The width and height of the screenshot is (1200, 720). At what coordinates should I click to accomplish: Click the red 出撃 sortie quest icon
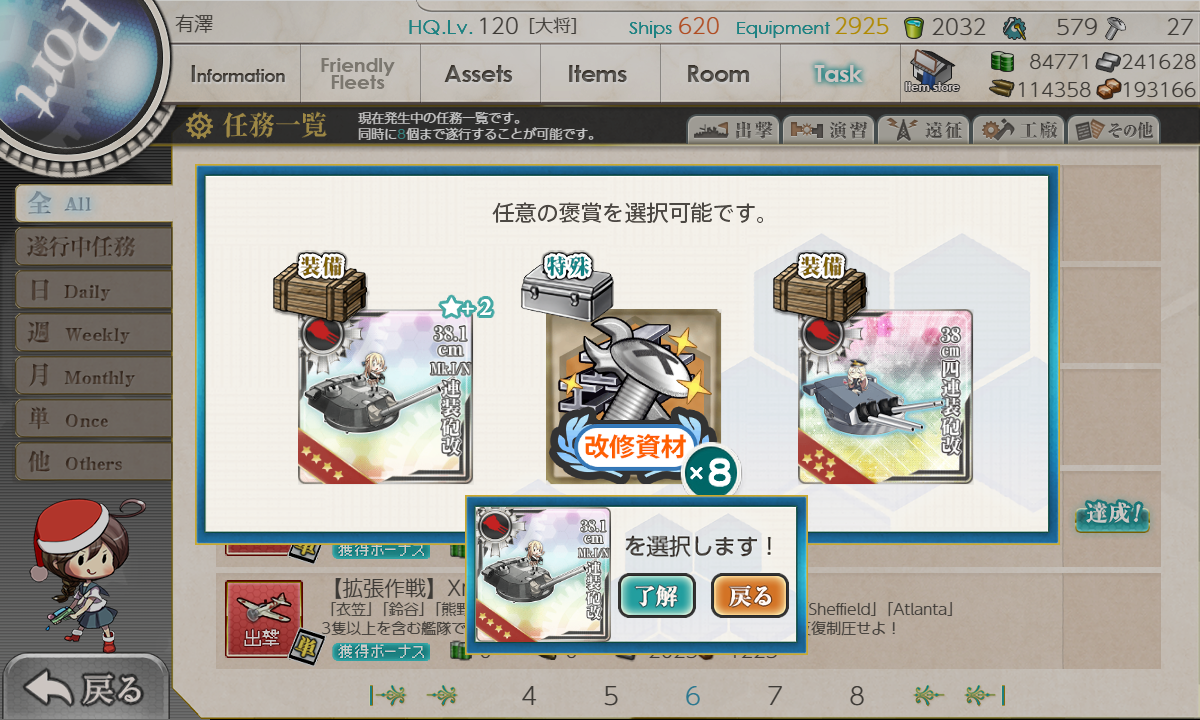tap(264, 620)
